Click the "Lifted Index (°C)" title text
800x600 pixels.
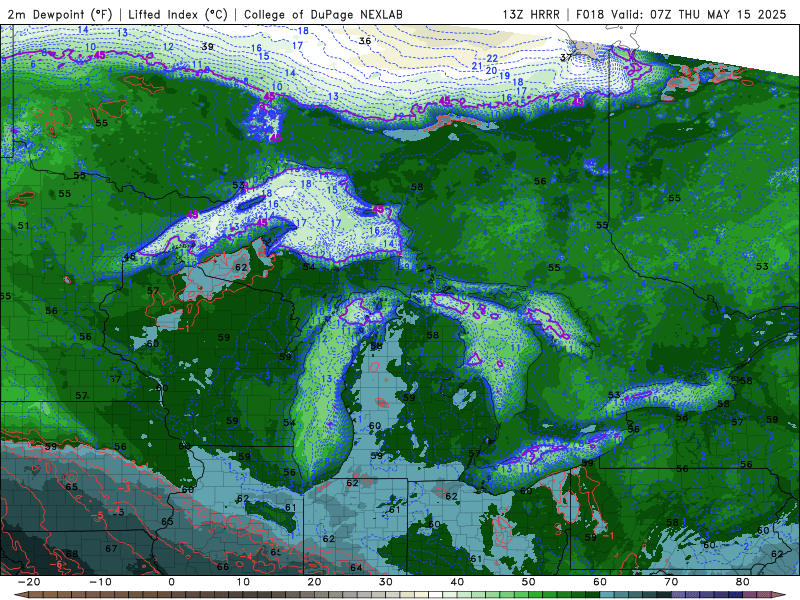coord(178,14)
